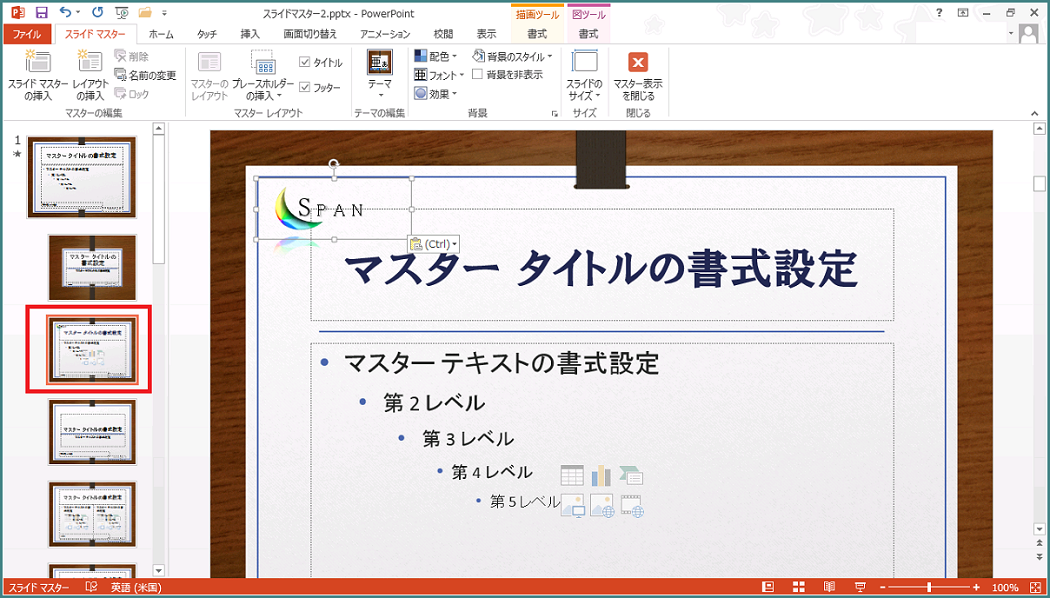This screenshot has height=598, width=1050.
Task: Open Paste Options (Ctrl) dropdown
Action: pyautogui.click(x=433, y=244)
